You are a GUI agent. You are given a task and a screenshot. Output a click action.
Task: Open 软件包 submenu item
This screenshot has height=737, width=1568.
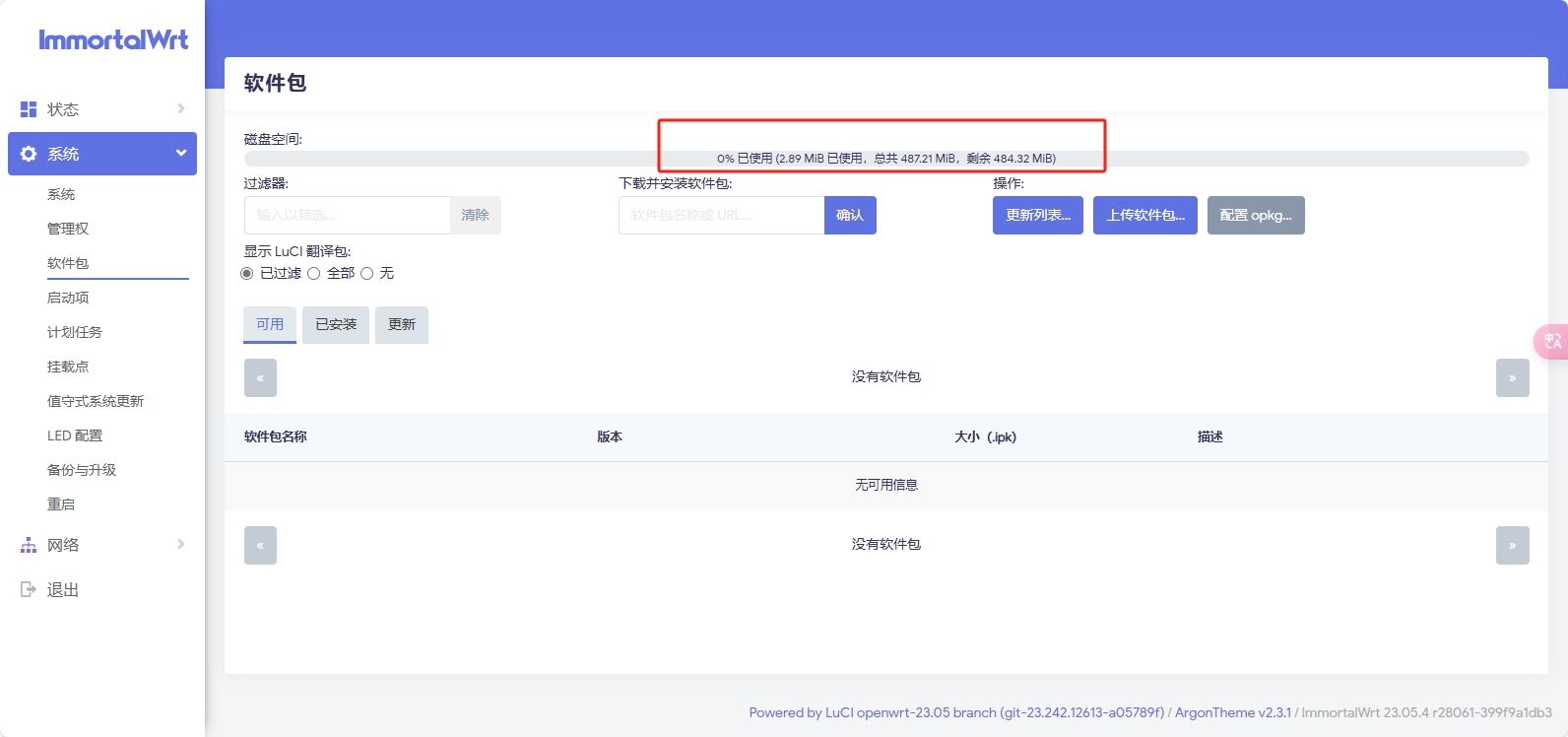(x=68, y=263)
